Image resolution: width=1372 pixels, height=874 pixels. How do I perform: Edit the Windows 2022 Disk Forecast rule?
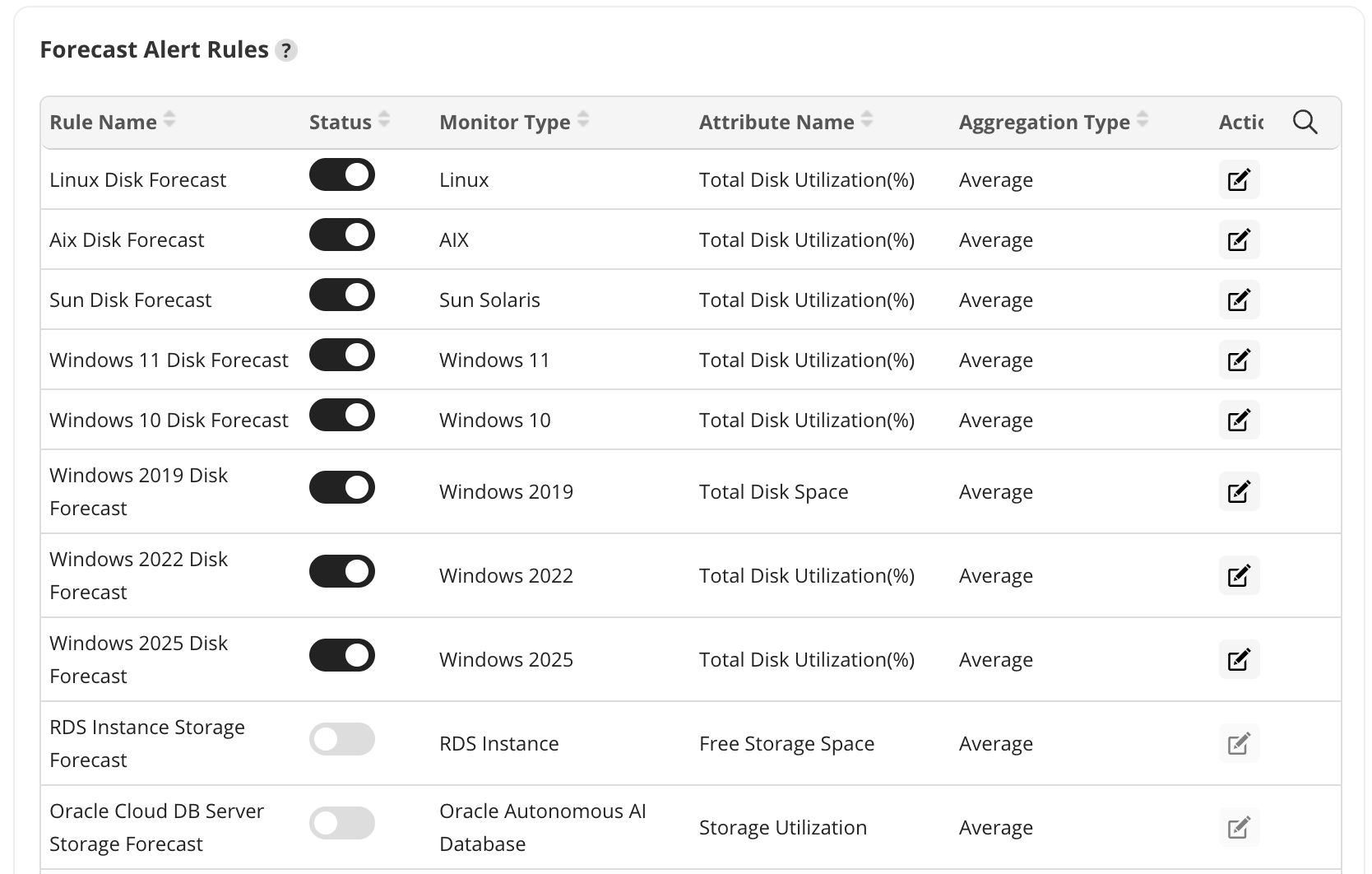[x=1239, y=575]
